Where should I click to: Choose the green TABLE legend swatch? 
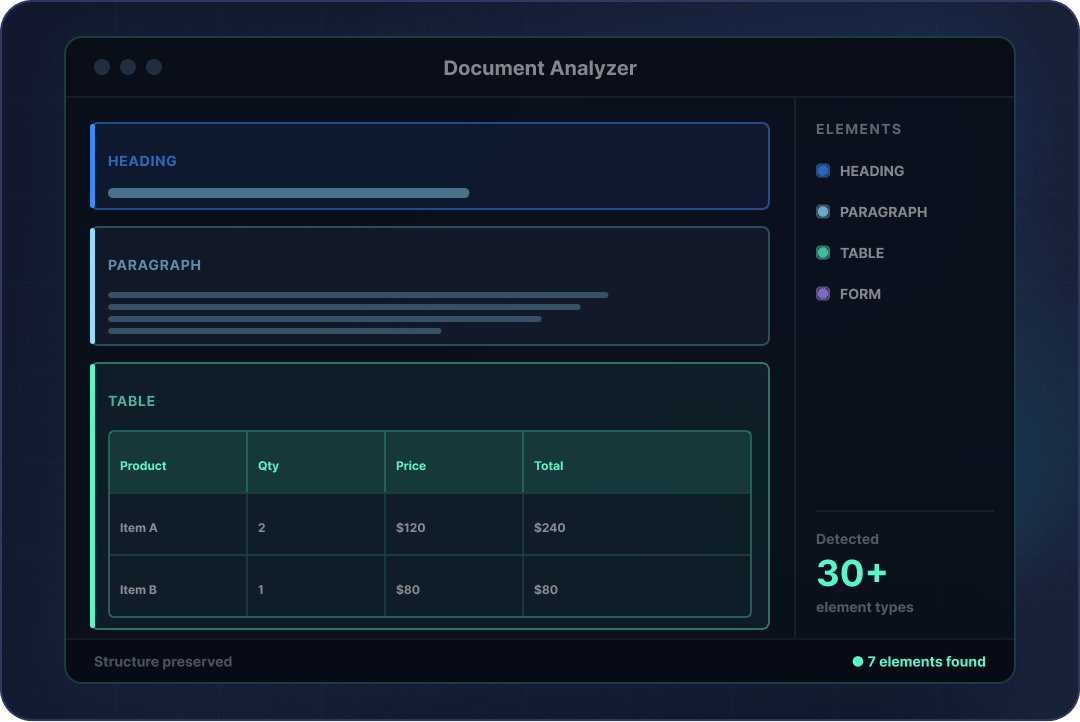coord(823,253)
